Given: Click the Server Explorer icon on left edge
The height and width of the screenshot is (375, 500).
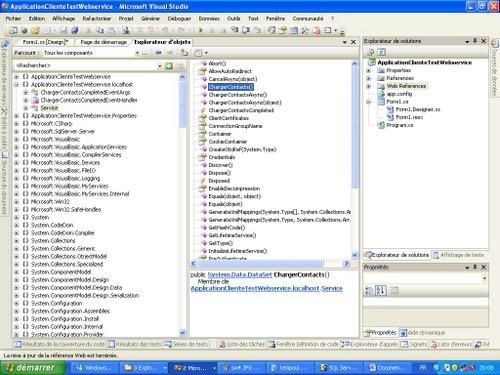Looking at the screenshot, I should point(5,44).
